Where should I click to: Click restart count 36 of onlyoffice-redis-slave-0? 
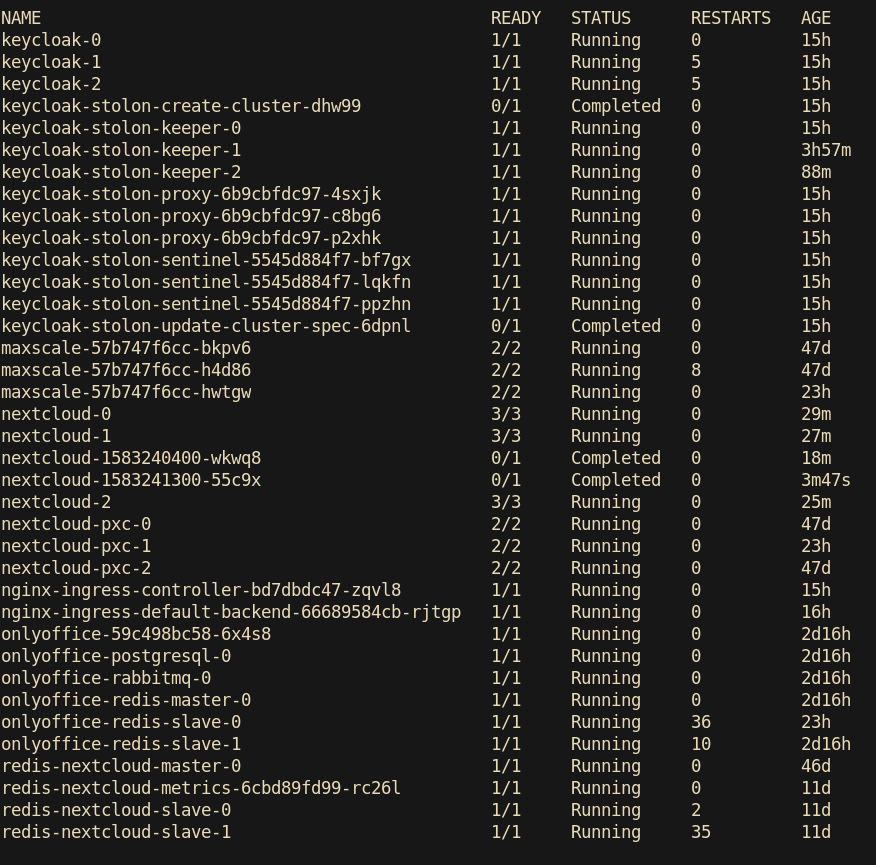point(701,722)
